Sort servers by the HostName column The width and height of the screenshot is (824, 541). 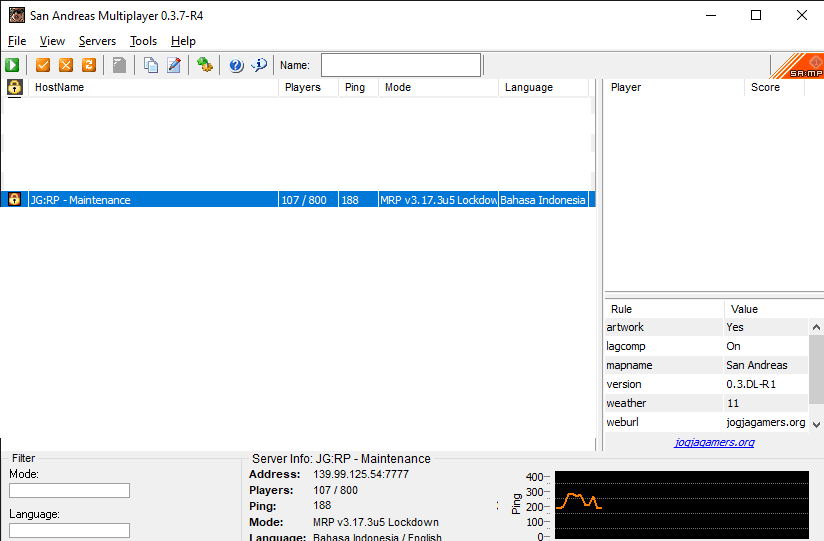pyautogui.click(x=153, y=87)
